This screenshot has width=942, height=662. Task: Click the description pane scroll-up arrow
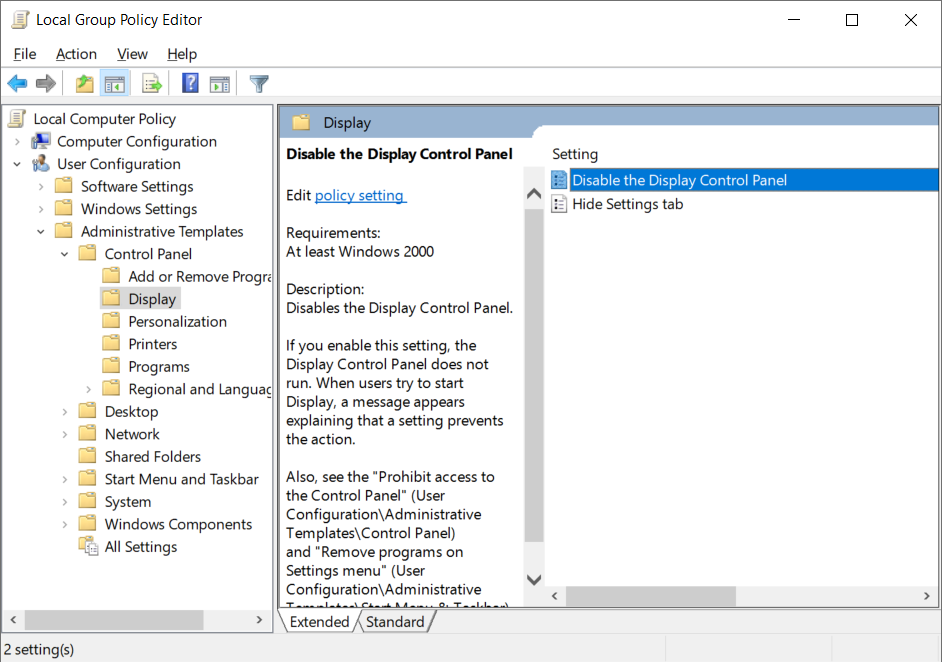pyautogui.click(x=534, y=194)
